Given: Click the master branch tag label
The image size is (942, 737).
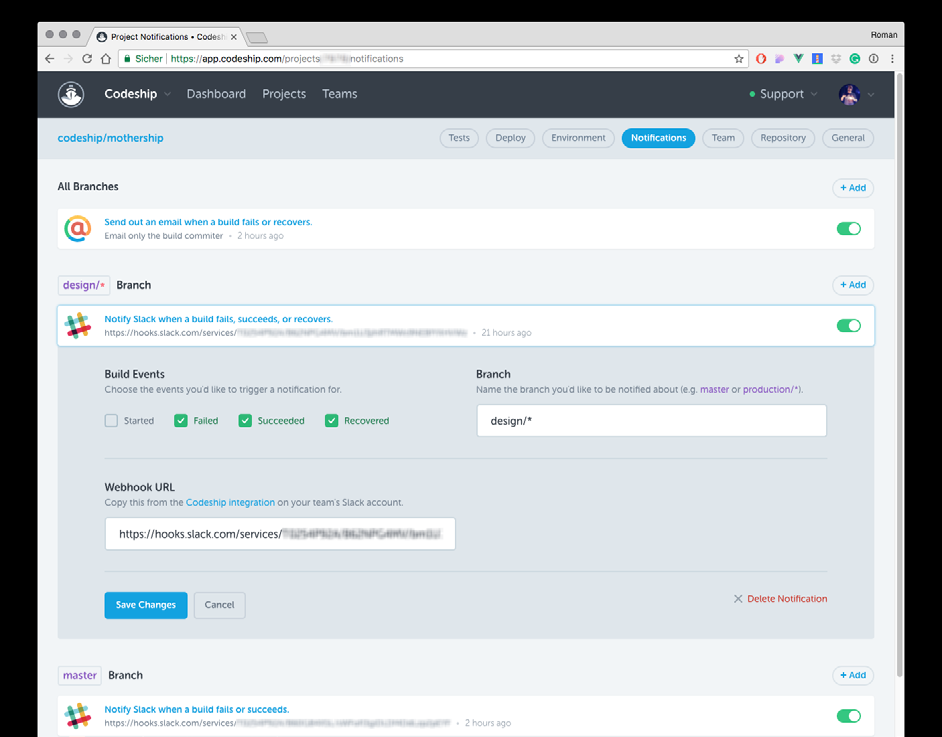Looking at the screenshot, I should (x=80, y=675).
